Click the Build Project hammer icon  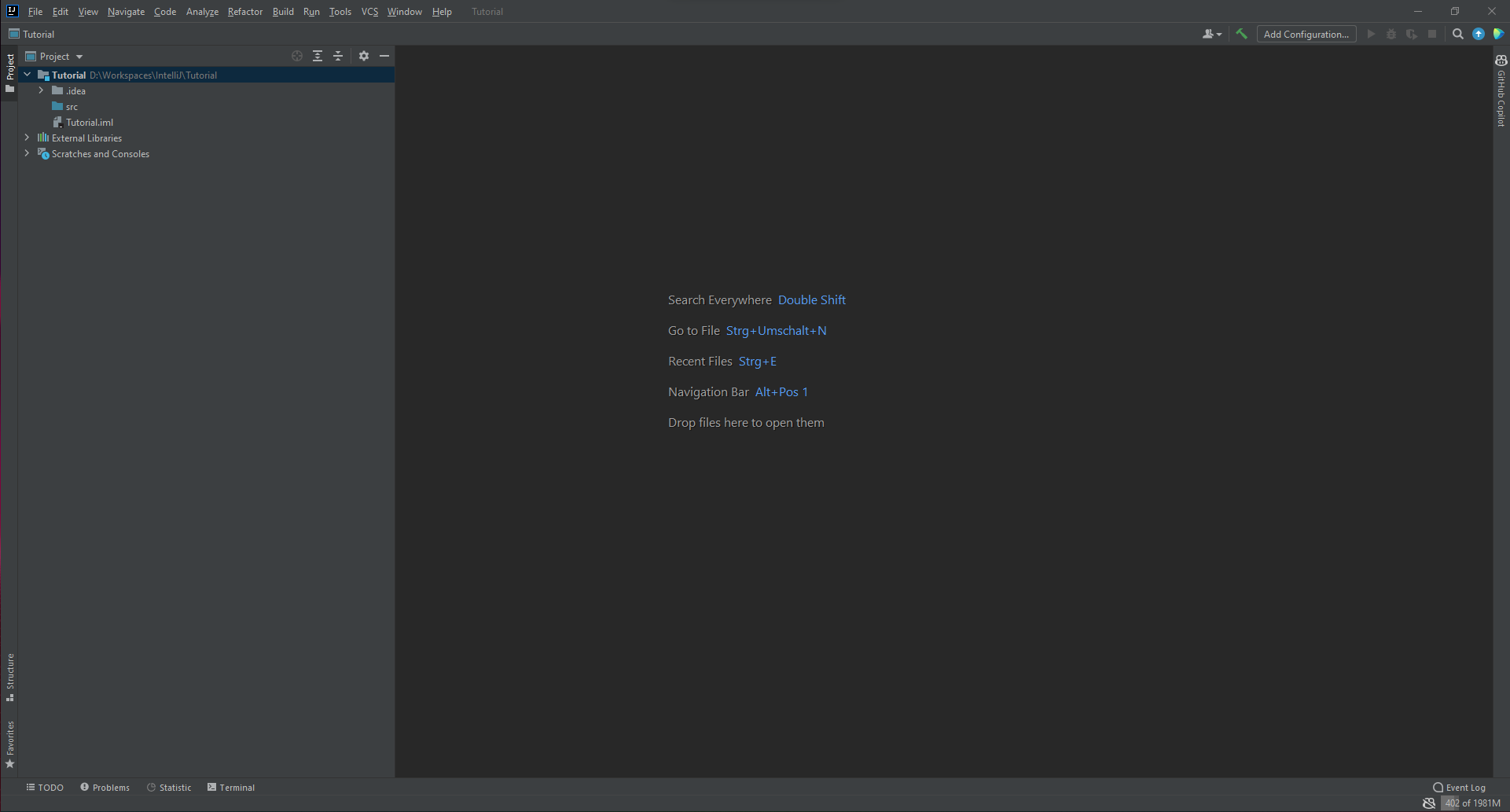(x=1242, y=34)
